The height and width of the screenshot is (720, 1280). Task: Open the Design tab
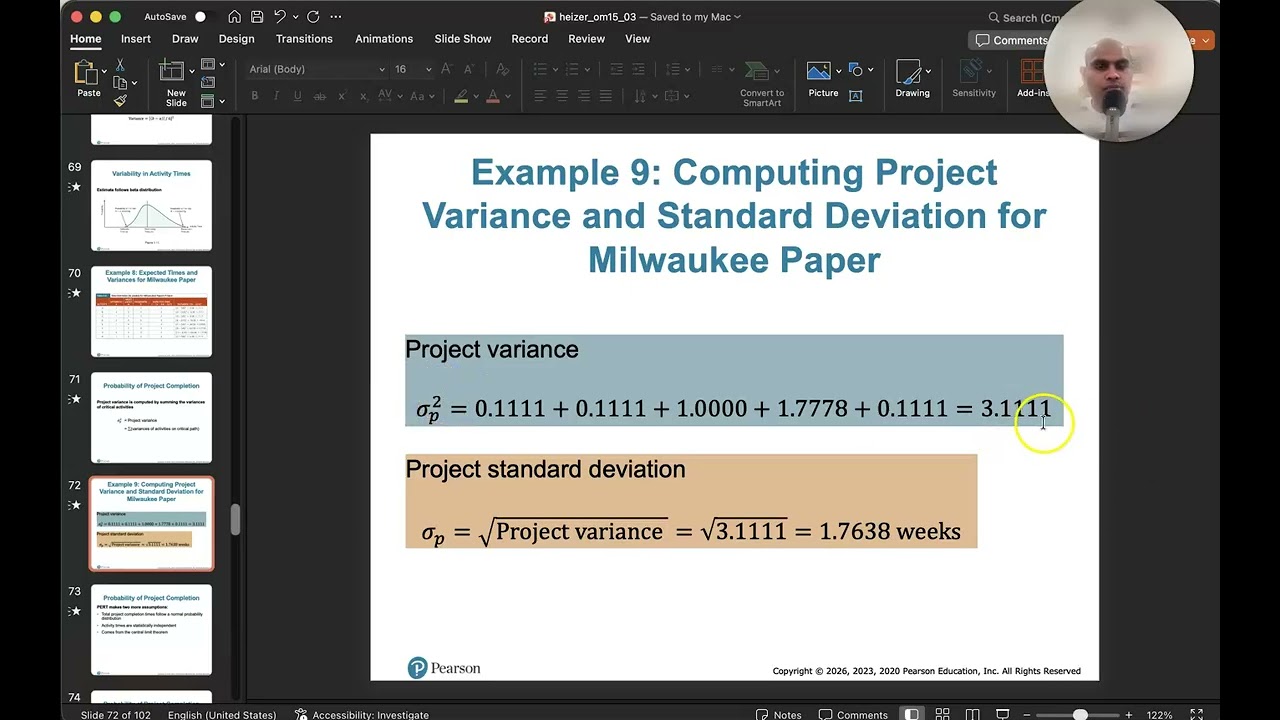pyautogui.click(x=236, y=39)
